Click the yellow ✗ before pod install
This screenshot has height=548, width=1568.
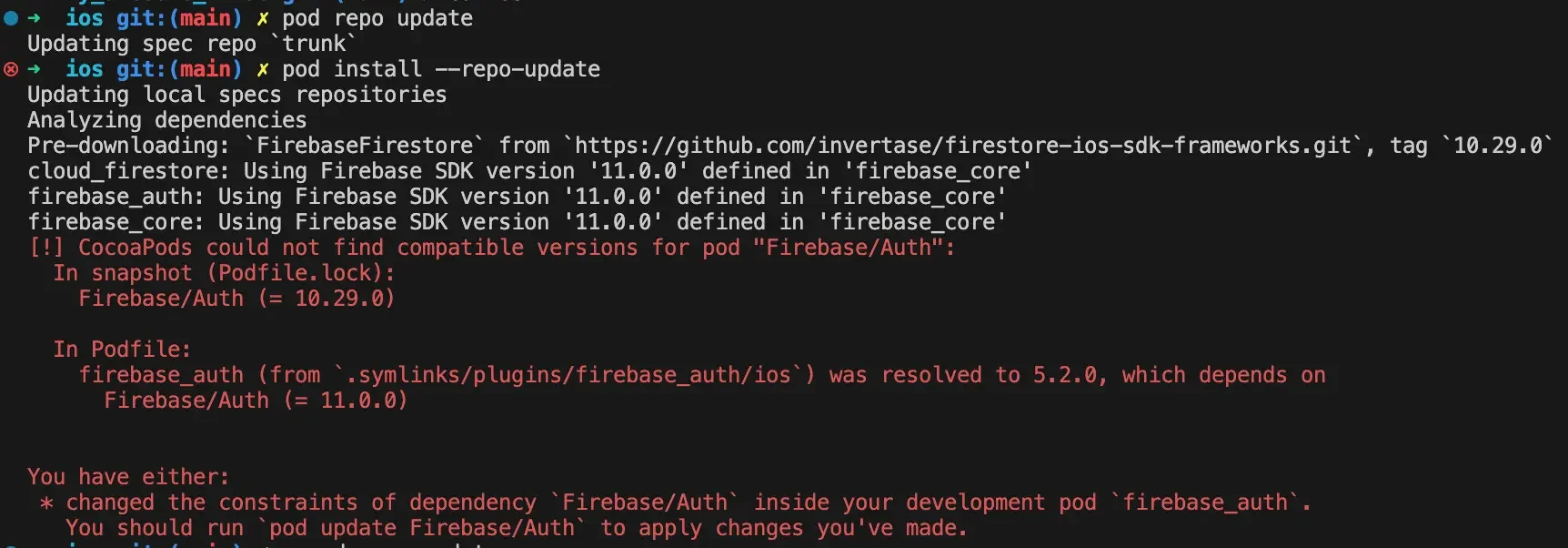tap(263, 69)
